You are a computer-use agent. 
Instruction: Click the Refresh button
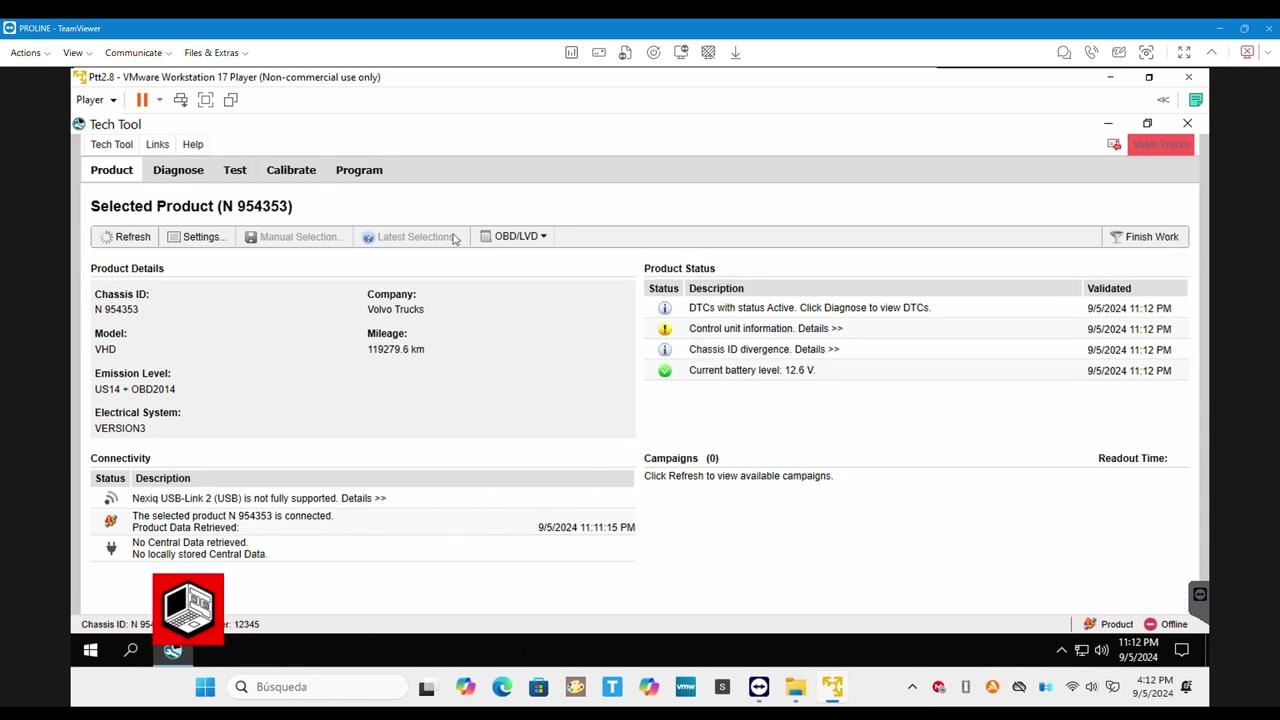[x=125, y=237]
